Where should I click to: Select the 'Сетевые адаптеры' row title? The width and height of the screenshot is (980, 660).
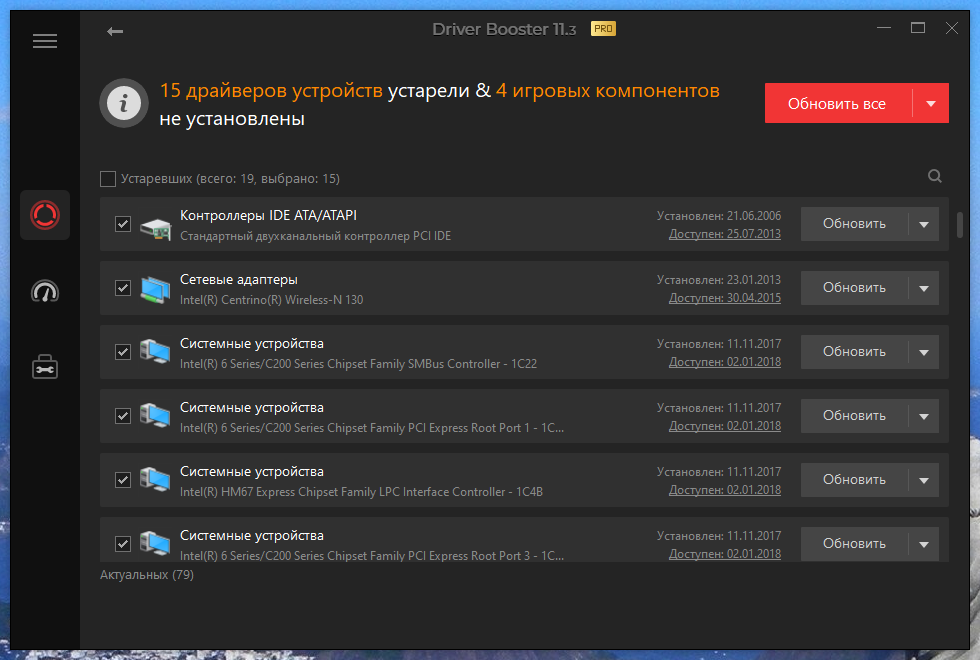pyautogui.click(x=239, y=279)
